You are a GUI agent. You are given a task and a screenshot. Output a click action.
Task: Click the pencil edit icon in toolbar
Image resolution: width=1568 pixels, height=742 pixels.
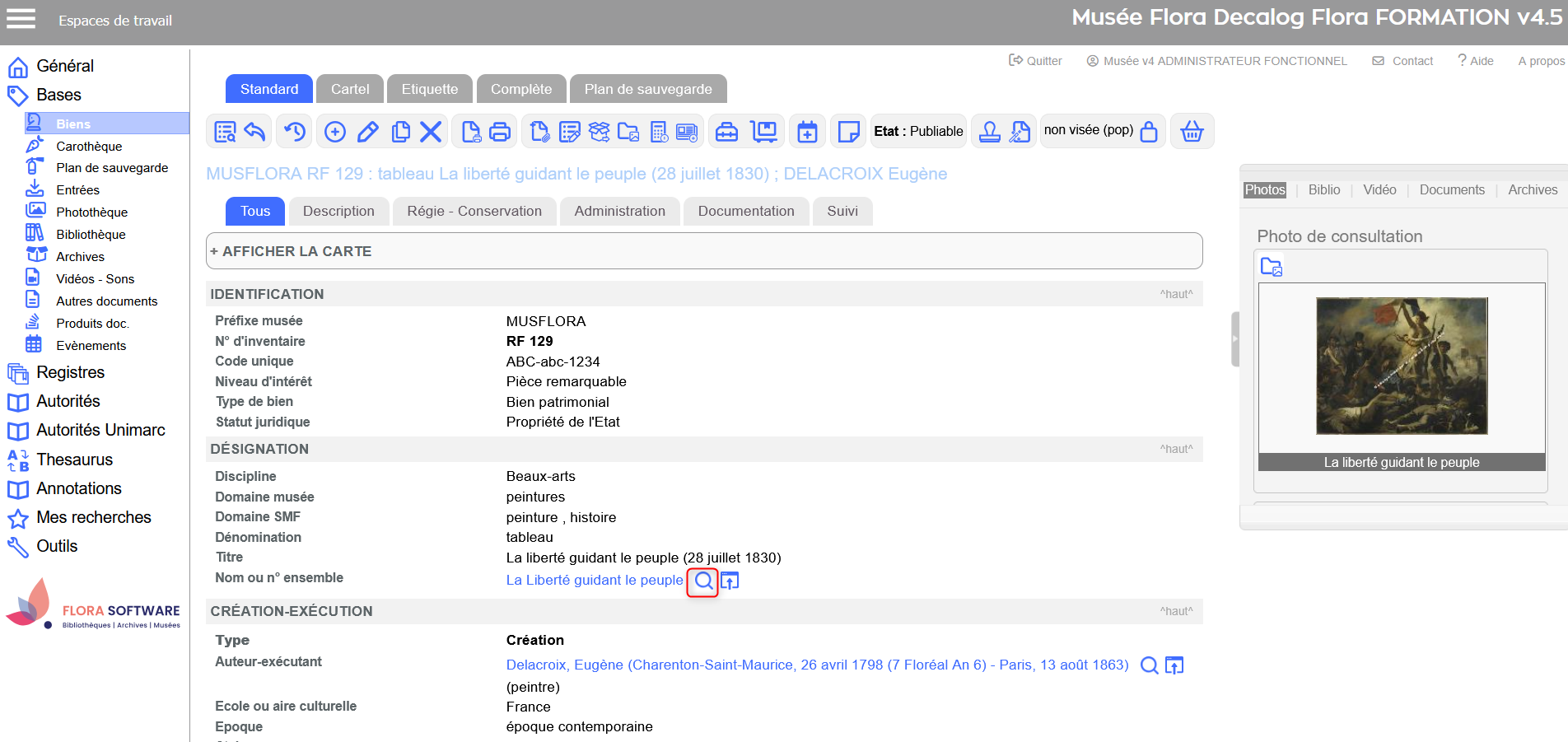[368, 132]
